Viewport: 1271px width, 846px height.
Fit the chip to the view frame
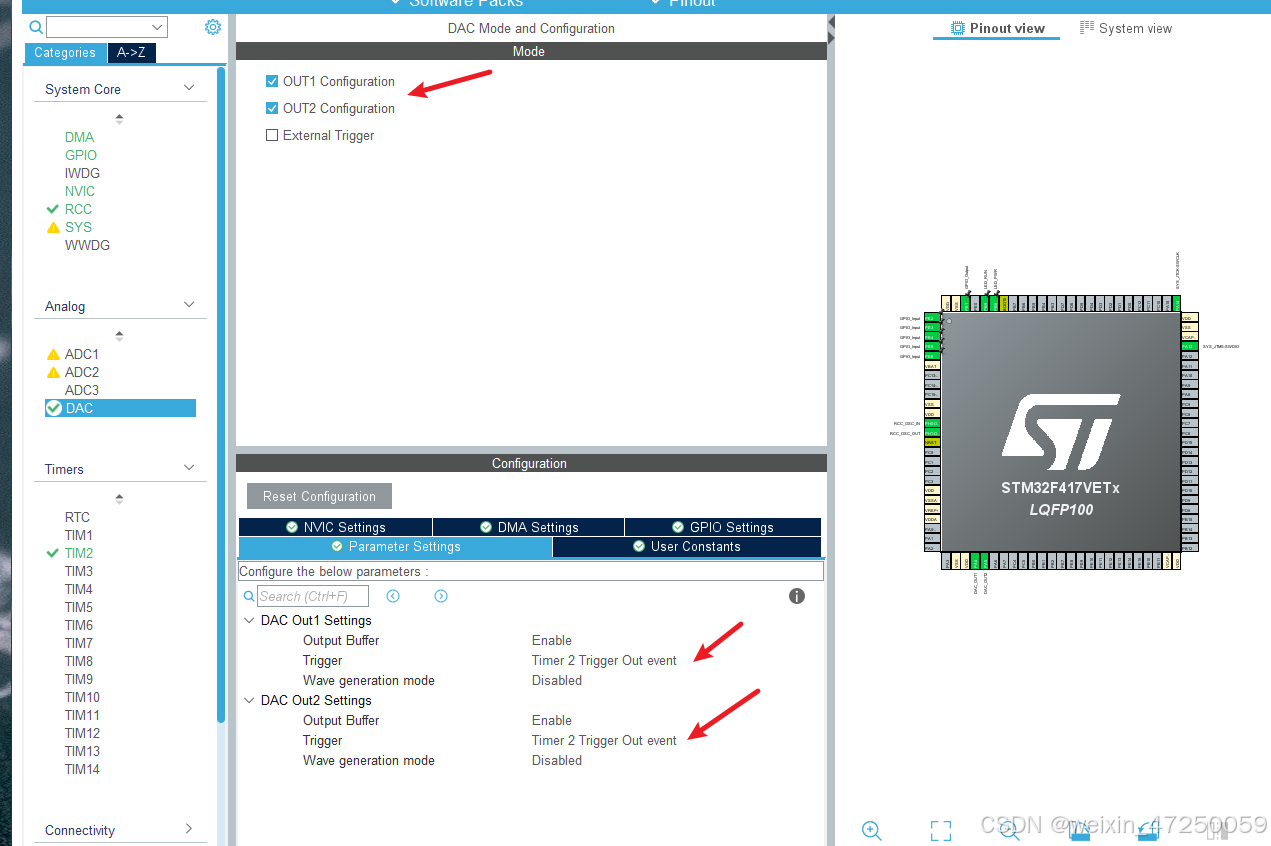pos(940,830)
